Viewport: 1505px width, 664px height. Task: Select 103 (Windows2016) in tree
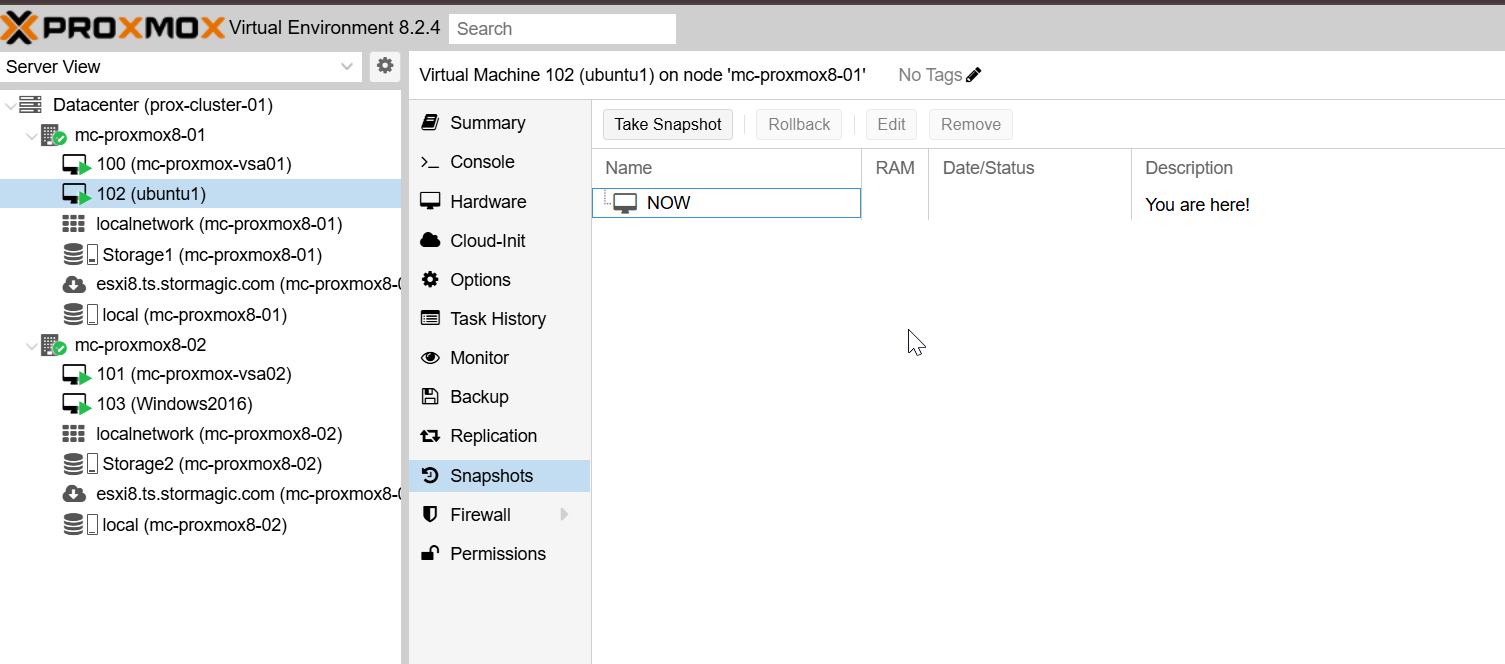[175, 404]
